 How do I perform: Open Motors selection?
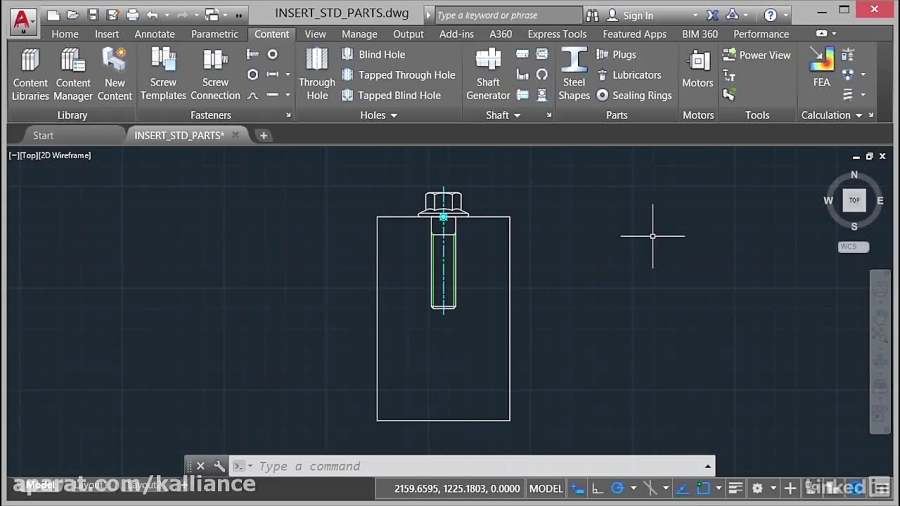pyautogui.click(x=697, y=69)
